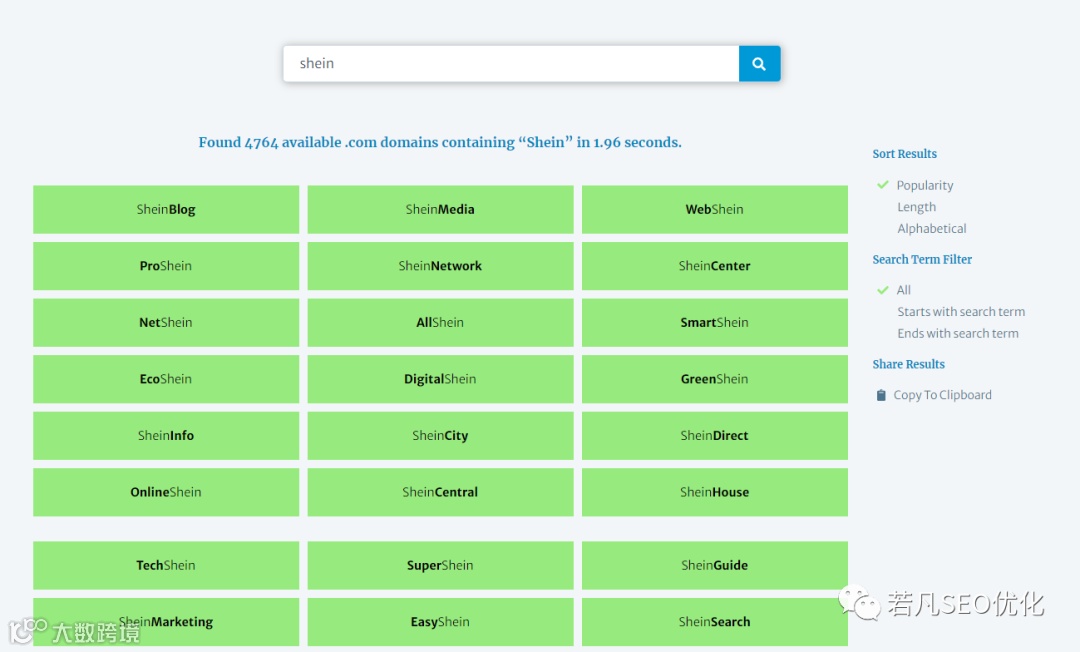This screenshot has height=652, width=1080.
Task: Click the SheinDirect domain tile
Action: click(714, 436)
